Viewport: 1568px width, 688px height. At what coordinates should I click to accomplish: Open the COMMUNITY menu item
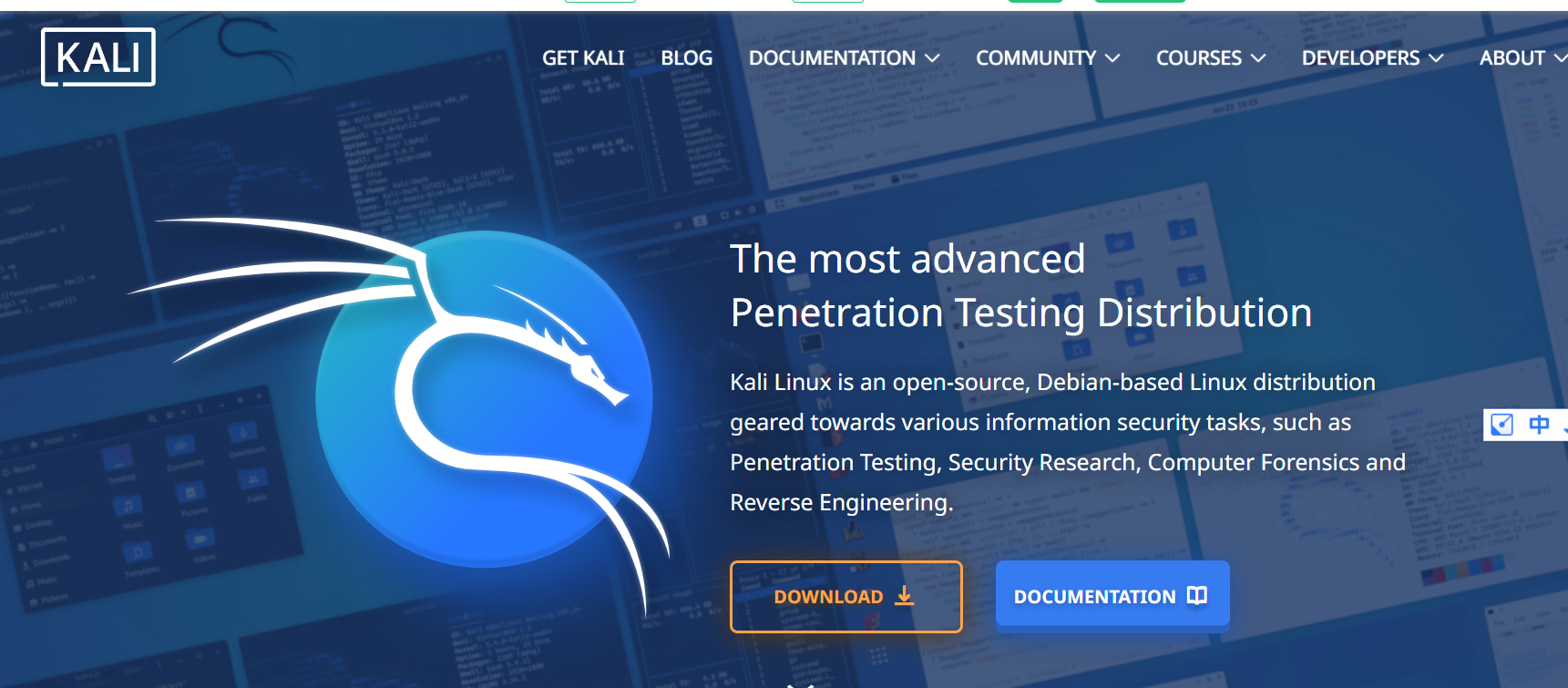point(1036,58)
